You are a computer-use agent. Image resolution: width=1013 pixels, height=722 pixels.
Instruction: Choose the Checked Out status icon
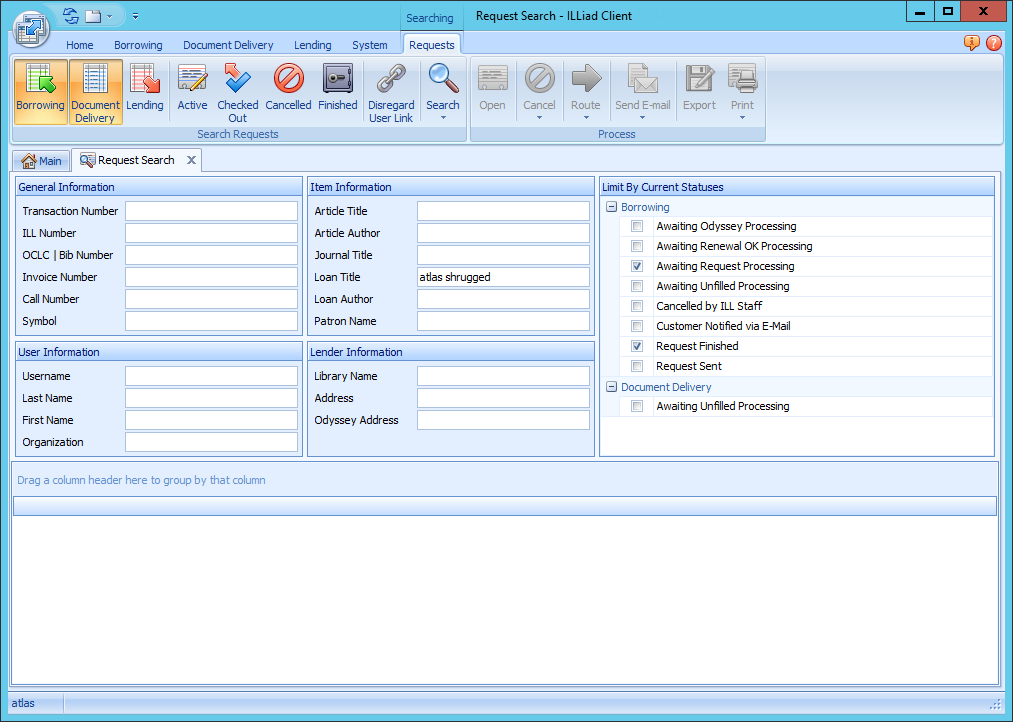[237, 80]
